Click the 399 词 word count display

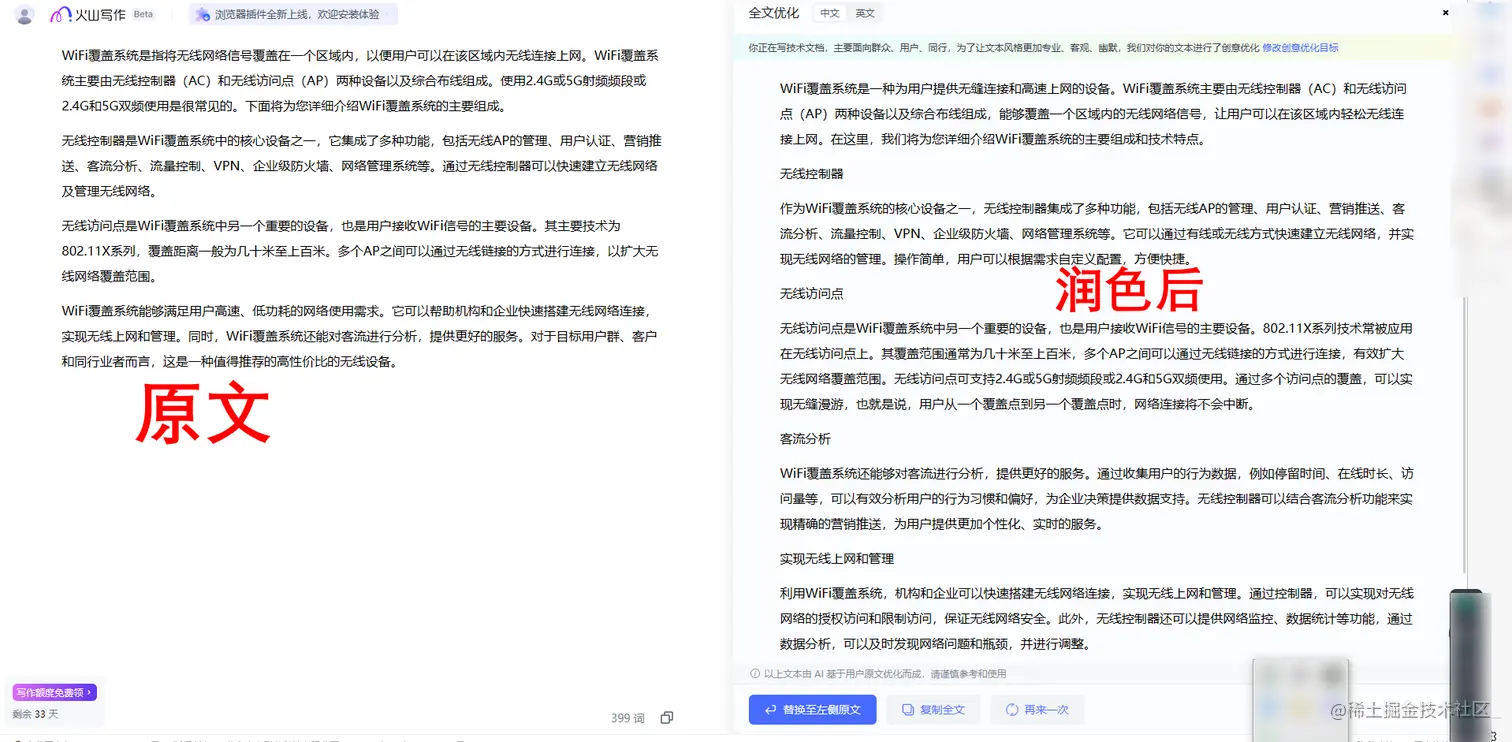[627, 717]
